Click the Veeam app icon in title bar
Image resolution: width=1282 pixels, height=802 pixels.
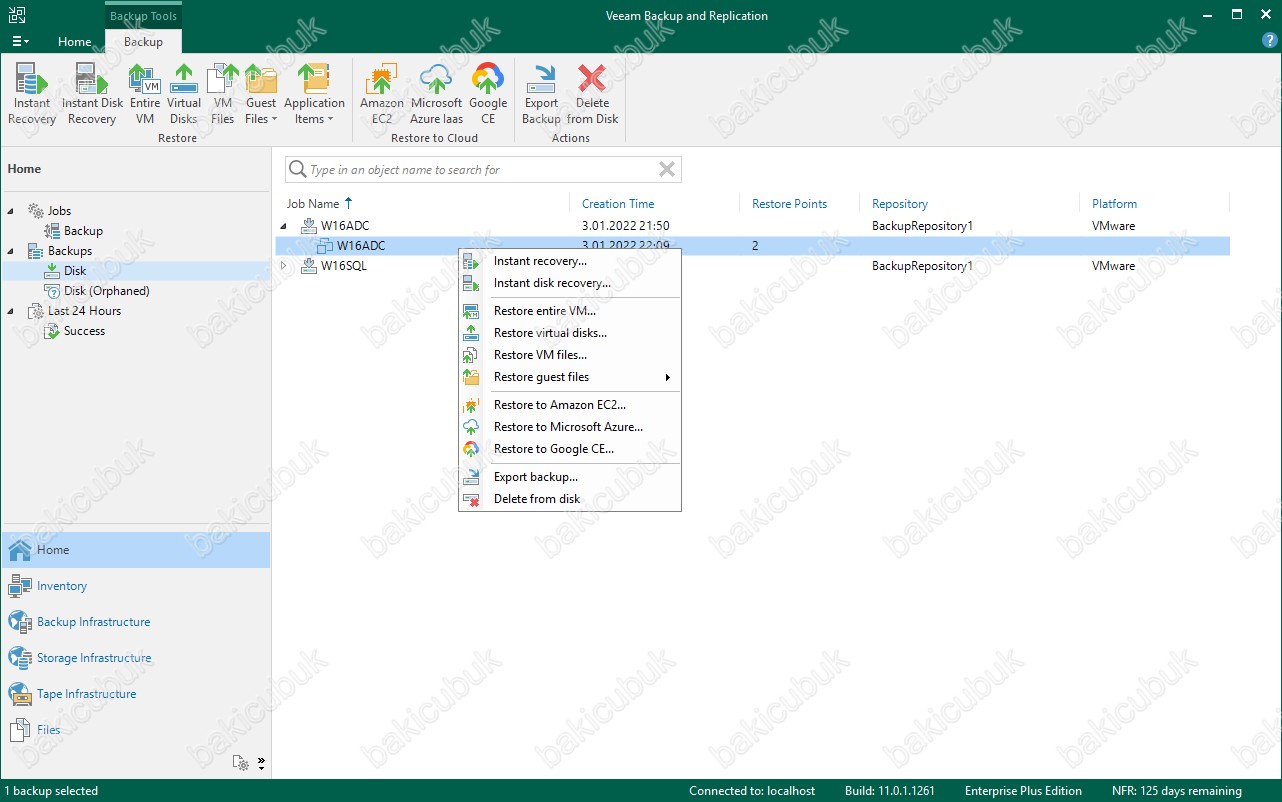tap(17, 15)
